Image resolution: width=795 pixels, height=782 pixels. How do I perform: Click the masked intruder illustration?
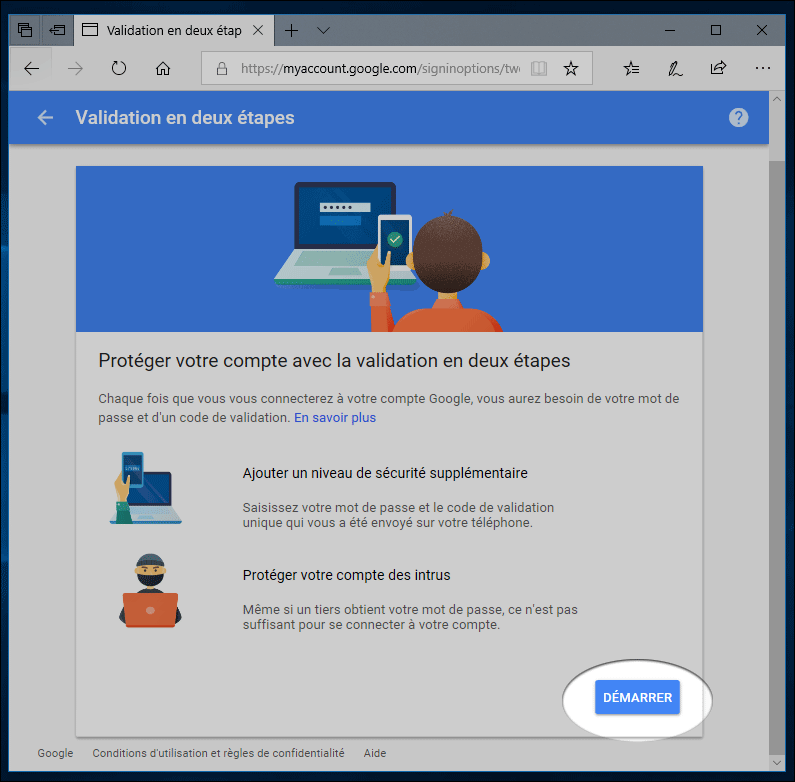tap(150, 591)
